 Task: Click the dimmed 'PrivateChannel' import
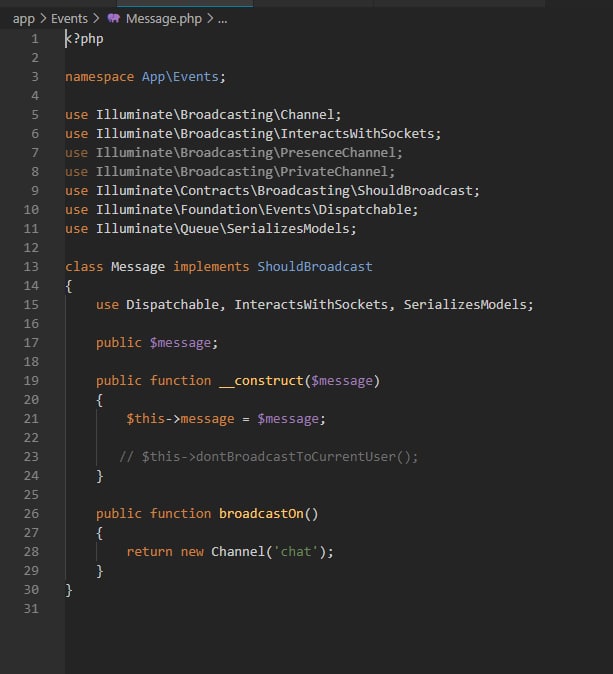[334, 172]
